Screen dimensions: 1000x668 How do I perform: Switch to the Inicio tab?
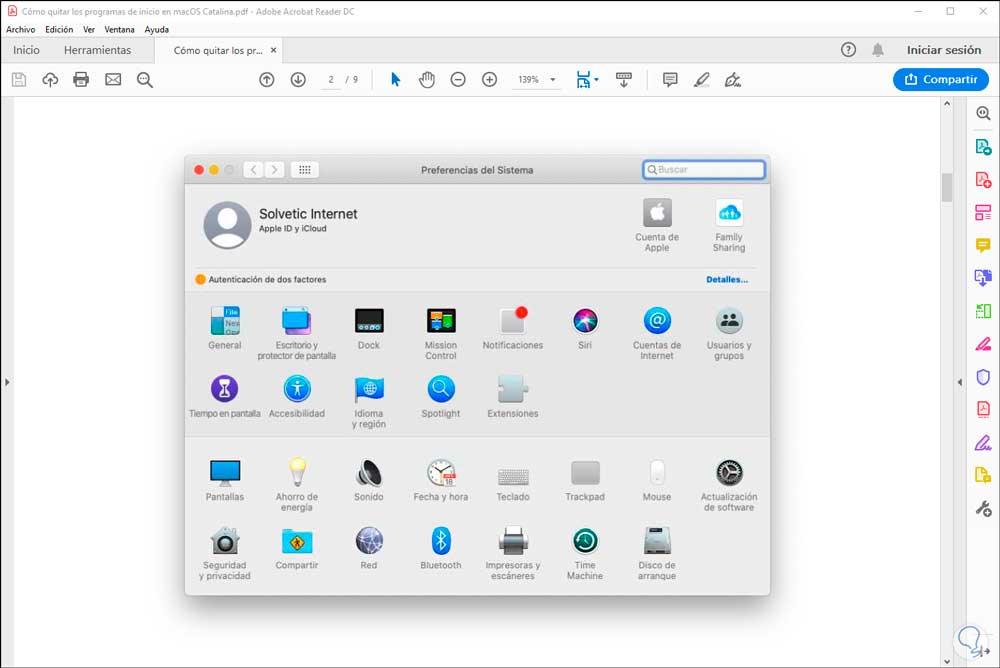pyautogui.click(x=26, y=50)
